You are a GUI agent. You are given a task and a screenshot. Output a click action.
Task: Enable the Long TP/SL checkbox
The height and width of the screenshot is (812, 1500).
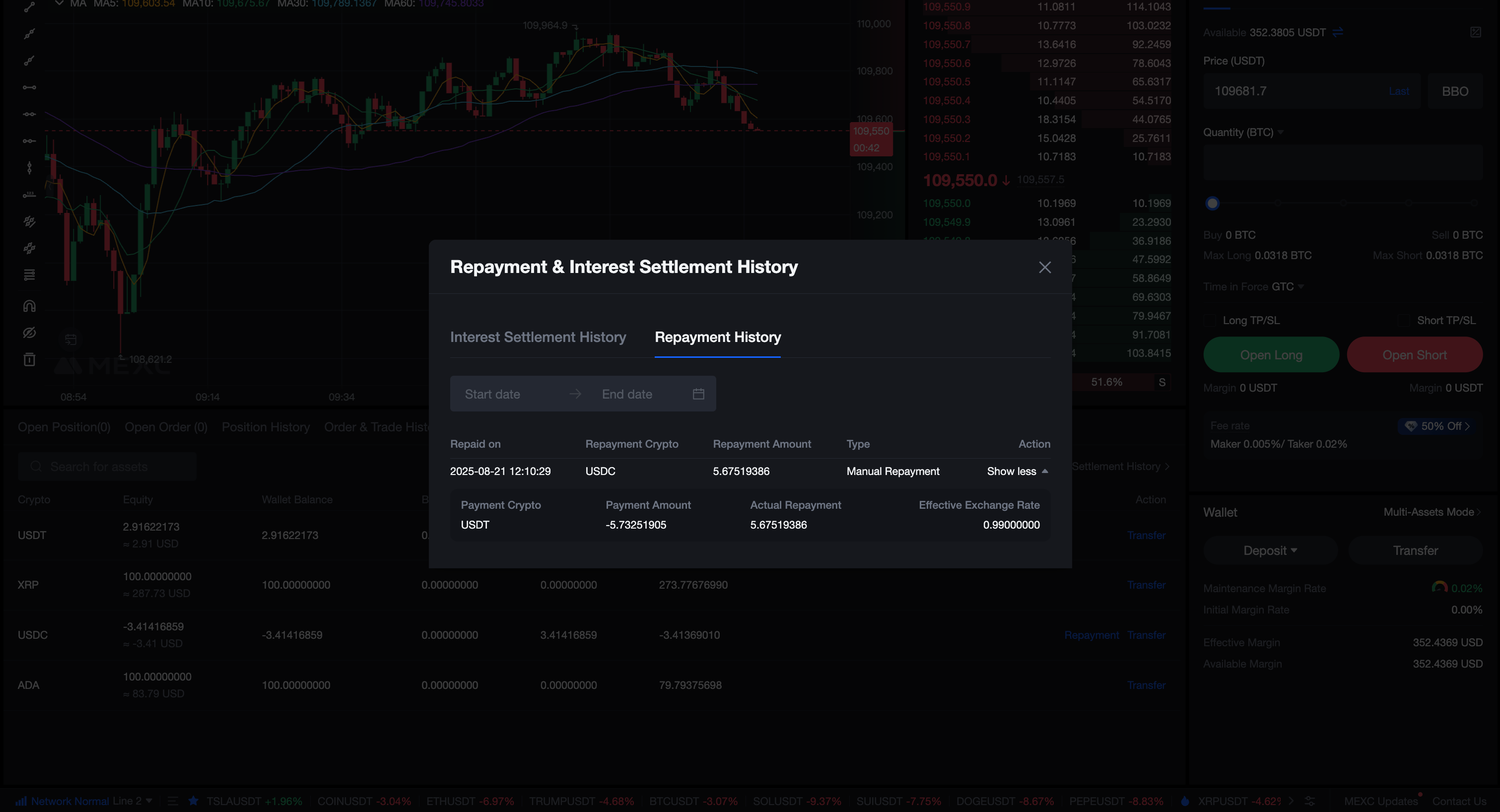tap(1211, 321)
